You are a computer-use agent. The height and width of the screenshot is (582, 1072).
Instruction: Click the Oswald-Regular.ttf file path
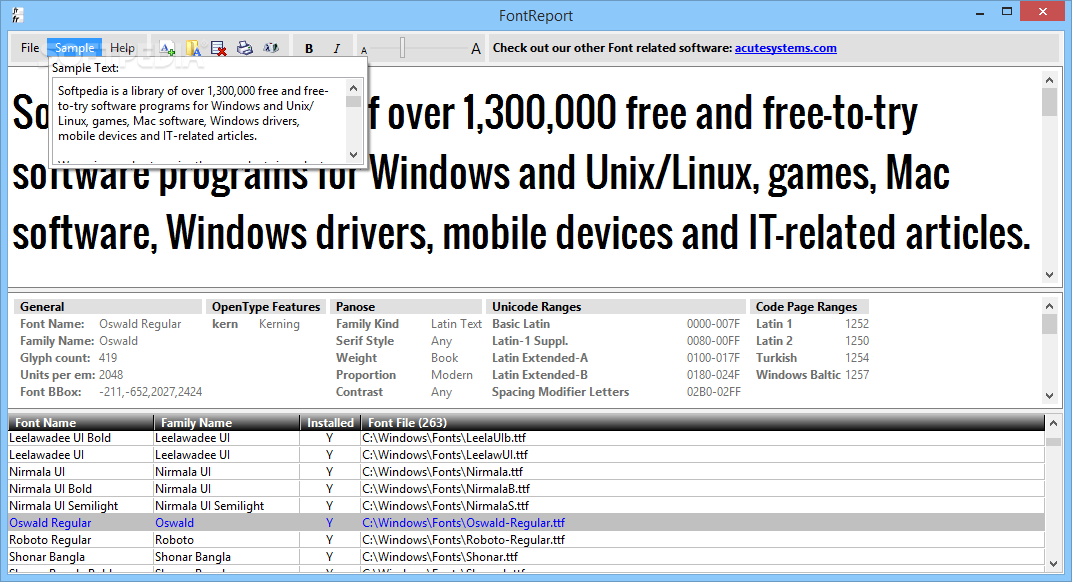464,523
